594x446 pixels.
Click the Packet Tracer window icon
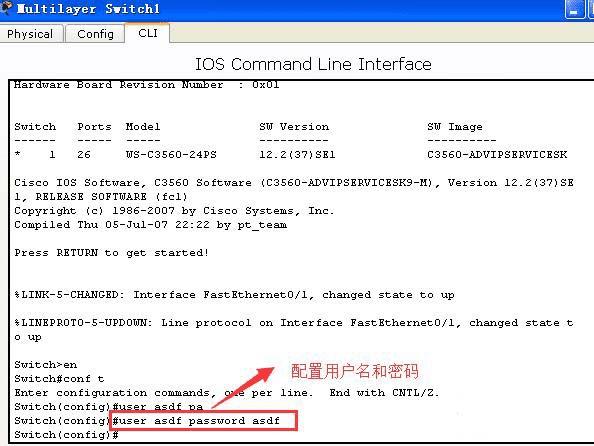[6, 8]
